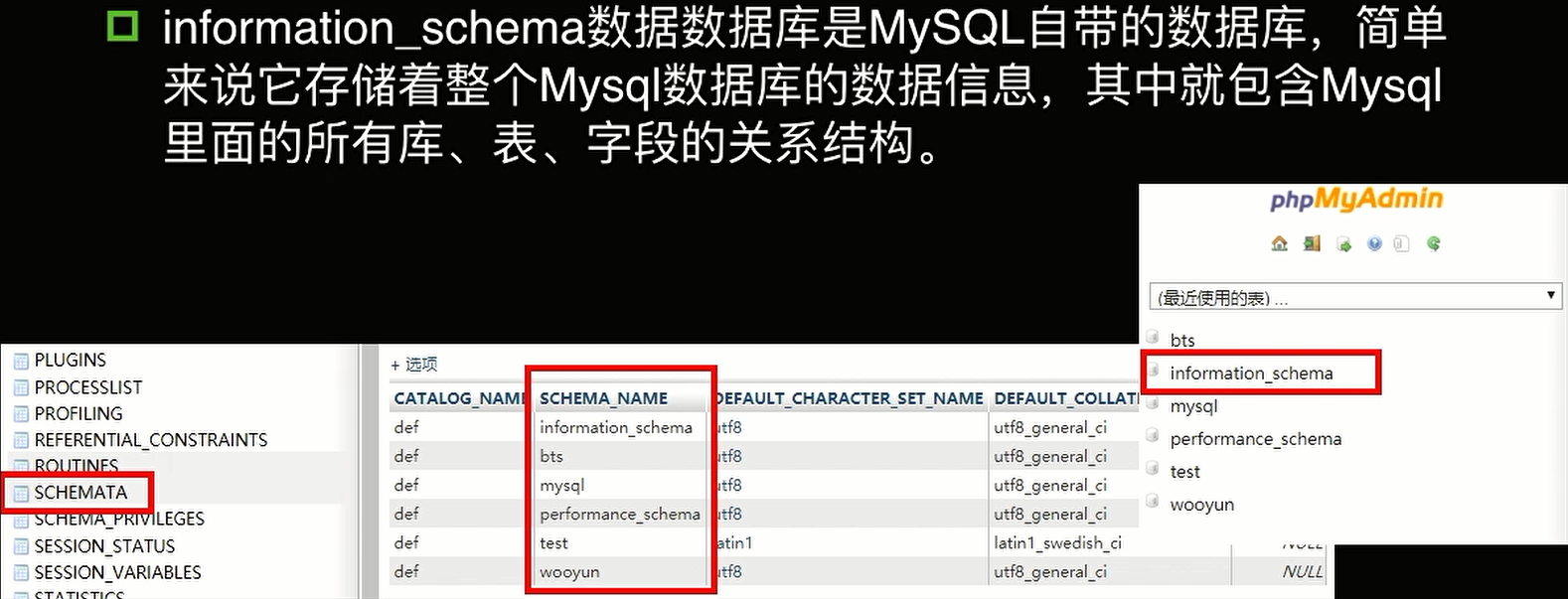Click the wooyun cell in results table

click(569, 571)
